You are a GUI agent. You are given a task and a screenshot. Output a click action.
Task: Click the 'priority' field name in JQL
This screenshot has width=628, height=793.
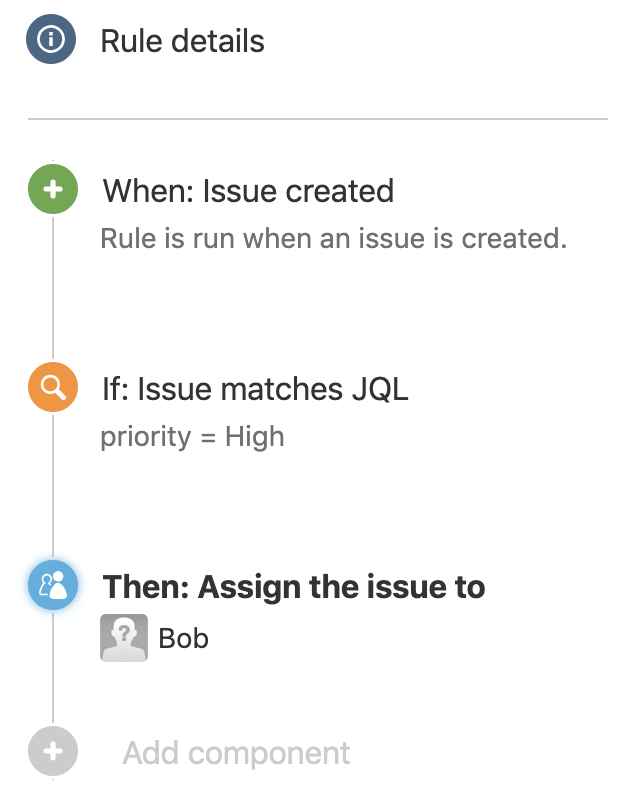tap(143, 437)
